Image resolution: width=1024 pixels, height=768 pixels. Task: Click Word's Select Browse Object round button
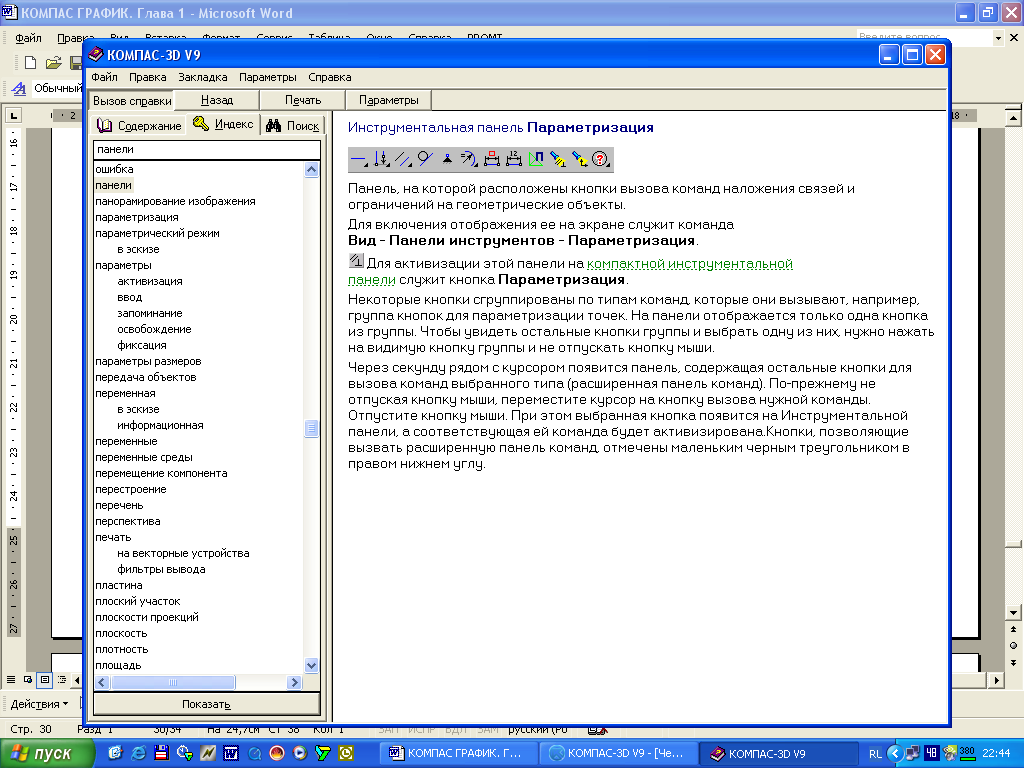[x=1013, y=646]
